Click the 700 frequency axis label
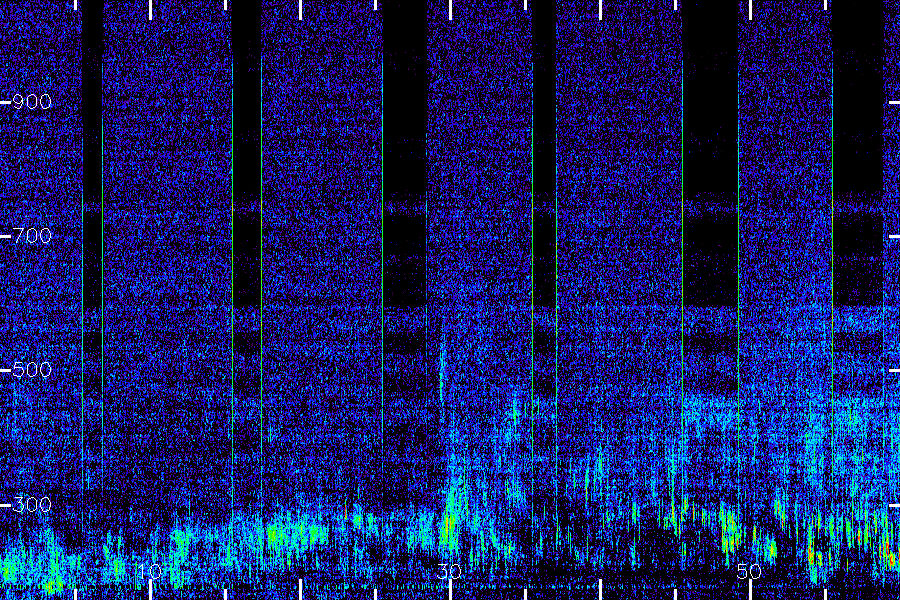Image resolution: width=900 pixels, height=600 pixels. pos(32,236)
